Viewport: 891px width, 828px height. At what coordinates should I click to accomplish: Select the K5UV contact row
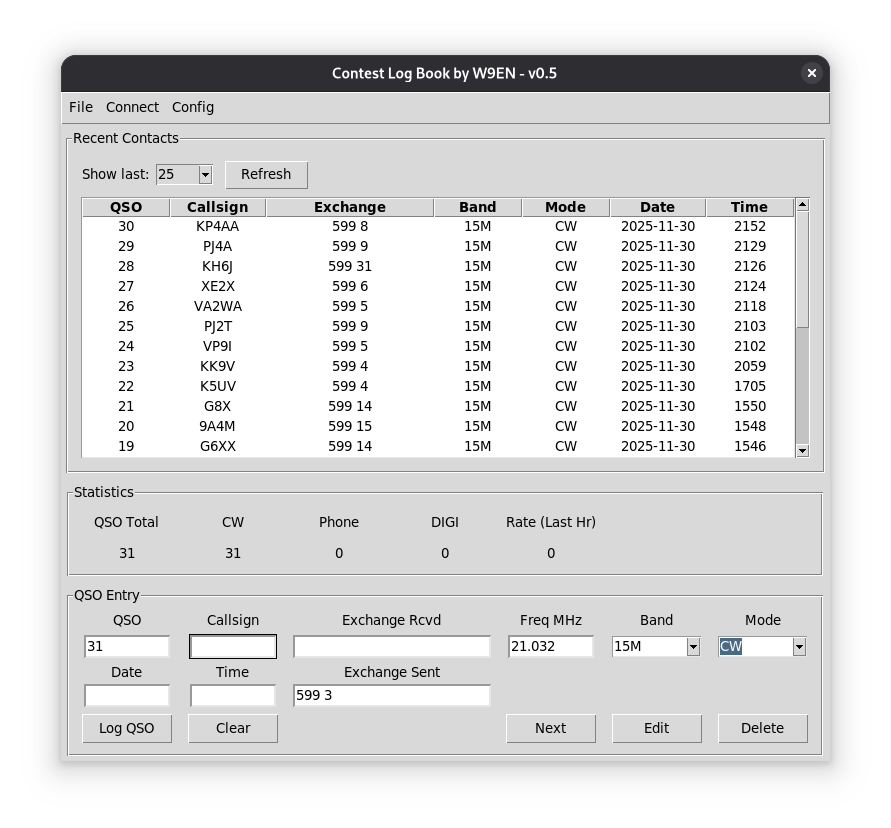click(438, 386)
